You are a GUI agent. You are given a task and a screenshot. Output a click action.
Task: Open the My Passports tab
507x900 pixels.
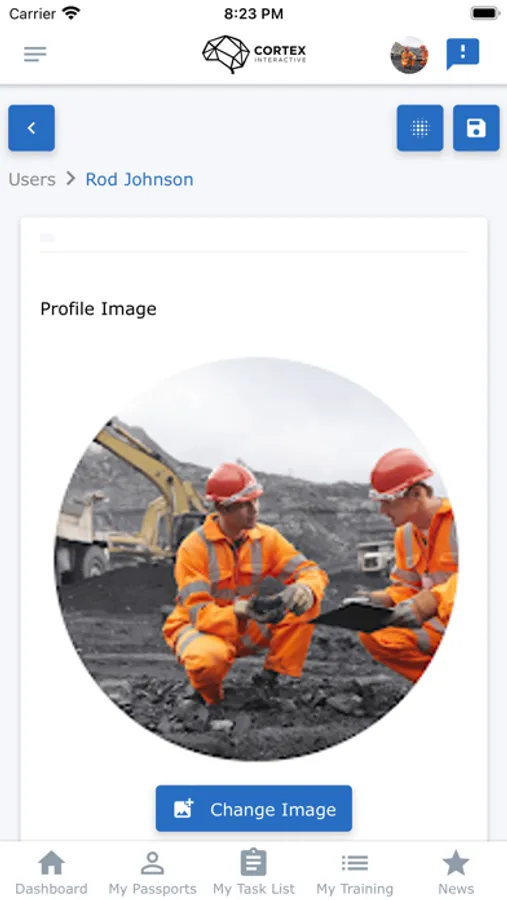click(152, 872)
